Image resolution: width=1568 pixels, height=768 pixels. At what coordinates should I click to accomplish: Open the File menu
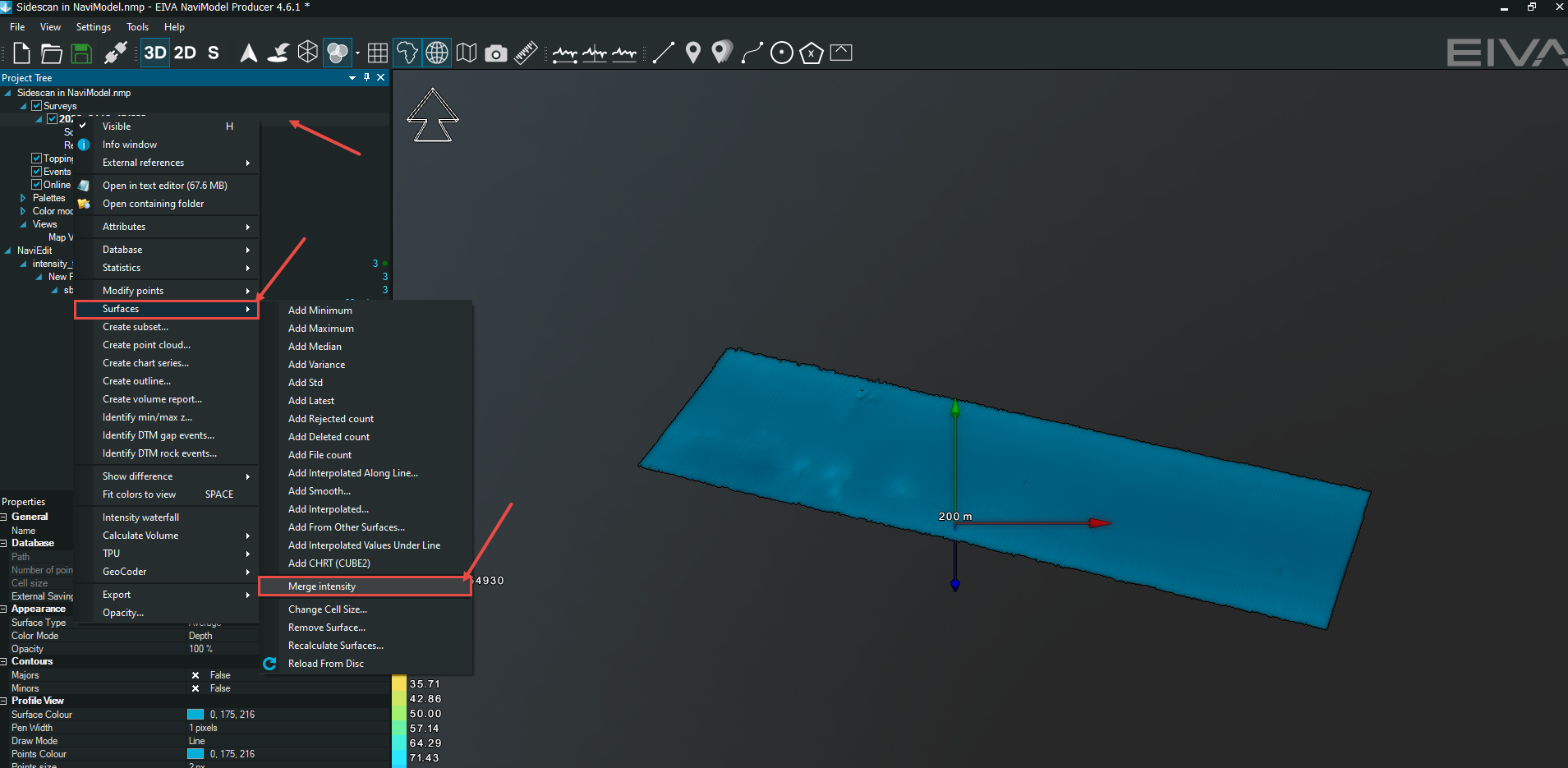click(17, 27)
